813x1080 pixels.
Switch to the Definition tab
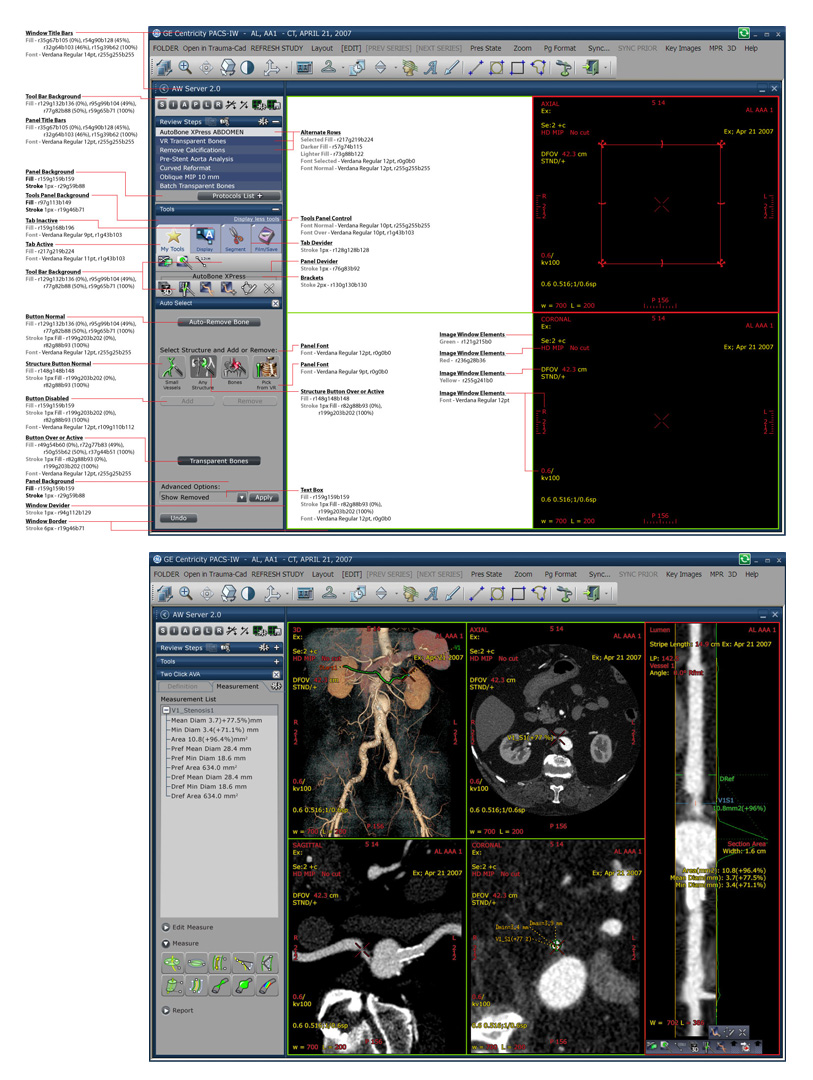pyautogui.click(x=183, y=687)
